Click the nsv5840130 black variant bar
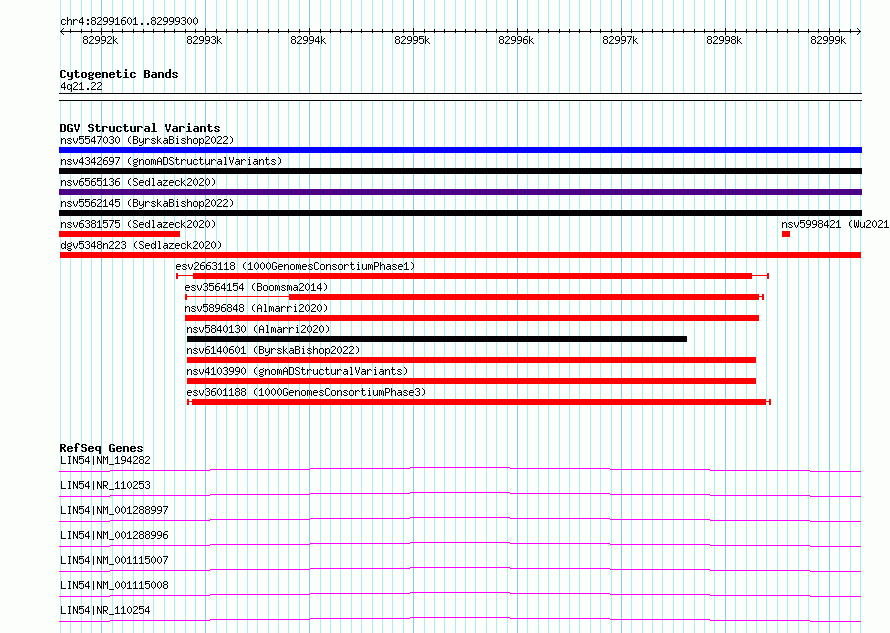Image resolution: width=890 pixels, height=633 pixels. click(437, 339)
